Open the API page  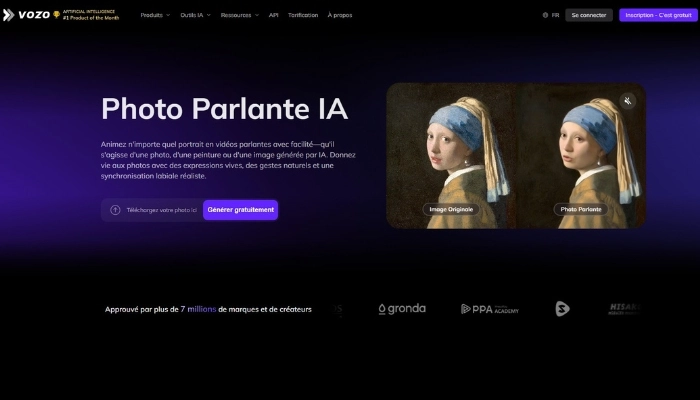click(274, 15)
